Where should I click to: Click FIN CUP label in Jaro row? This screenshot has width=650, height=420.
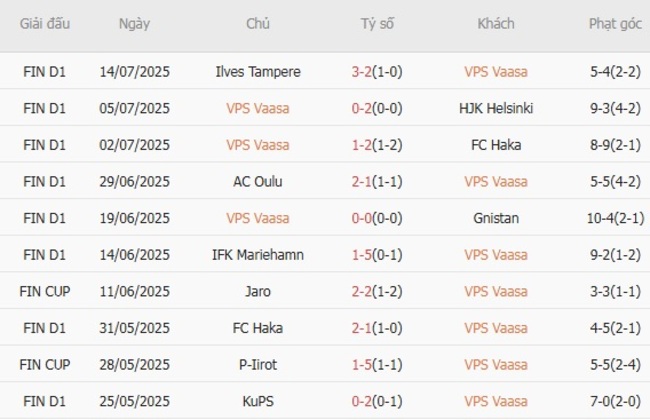45,291
